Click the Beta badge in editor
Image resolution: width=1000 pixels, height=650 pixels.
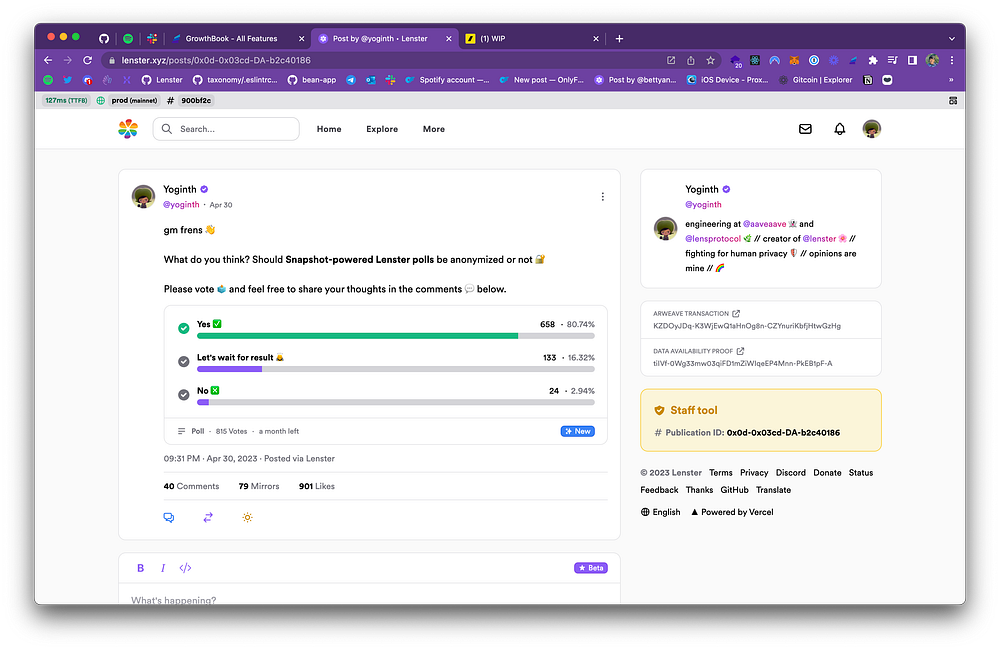click(x=591, y=568)
